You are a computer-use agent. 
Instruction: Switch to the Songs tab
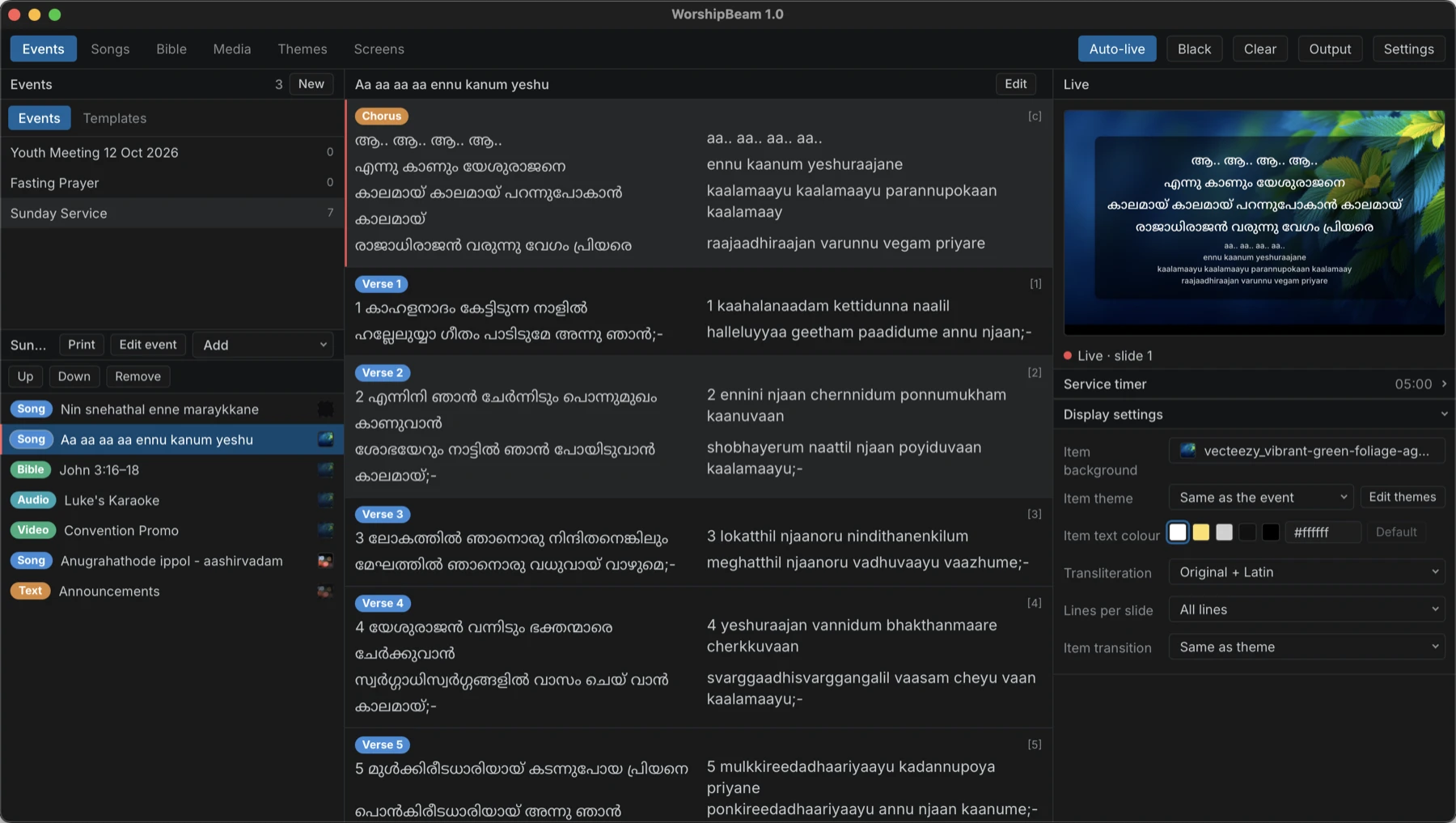[110, 49]
